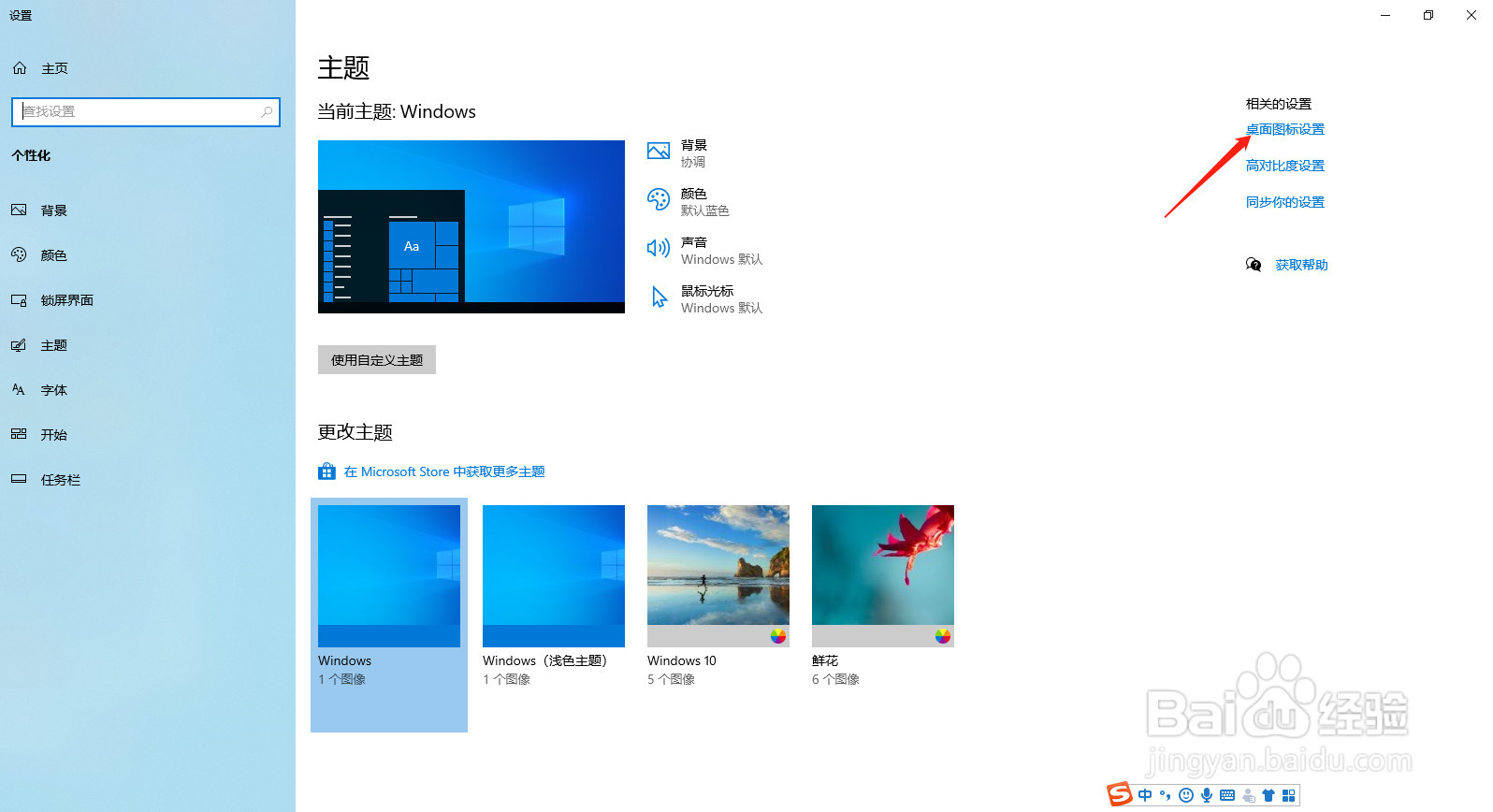Click the 颜色 palette icon

659,199
